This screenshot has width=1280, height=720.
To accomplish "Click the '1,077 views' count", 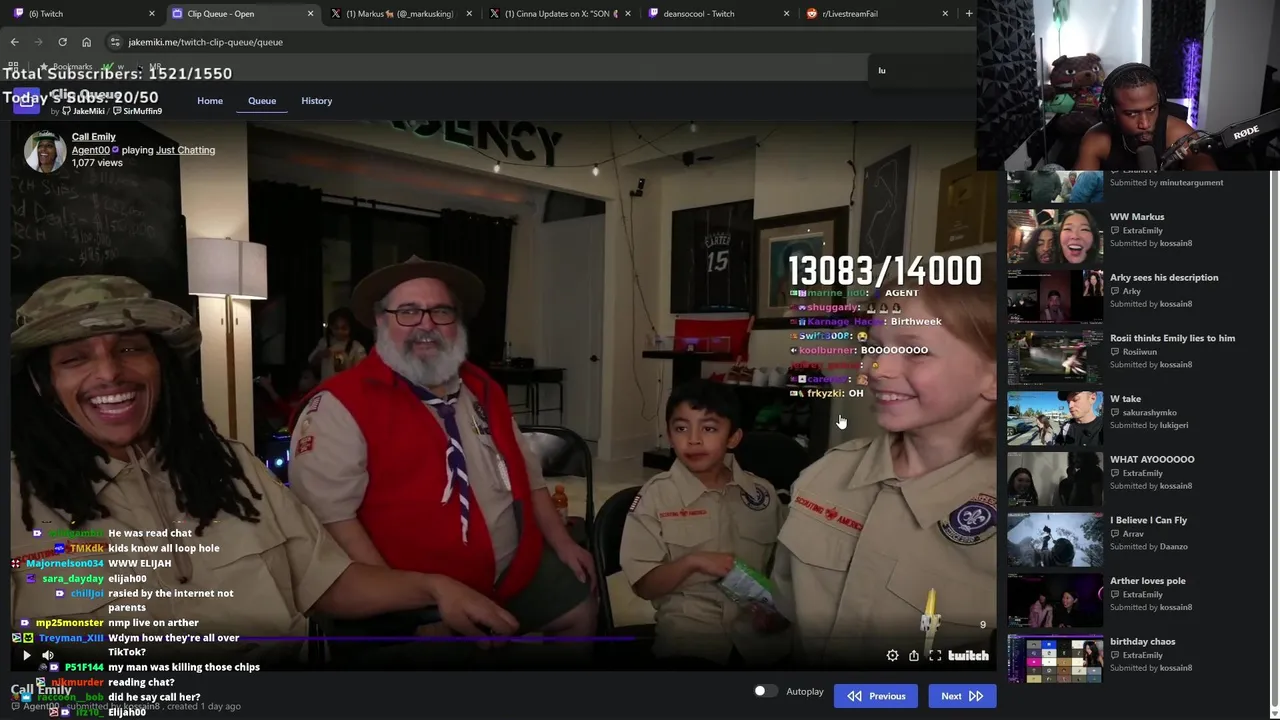I will [x=97, y=163].
